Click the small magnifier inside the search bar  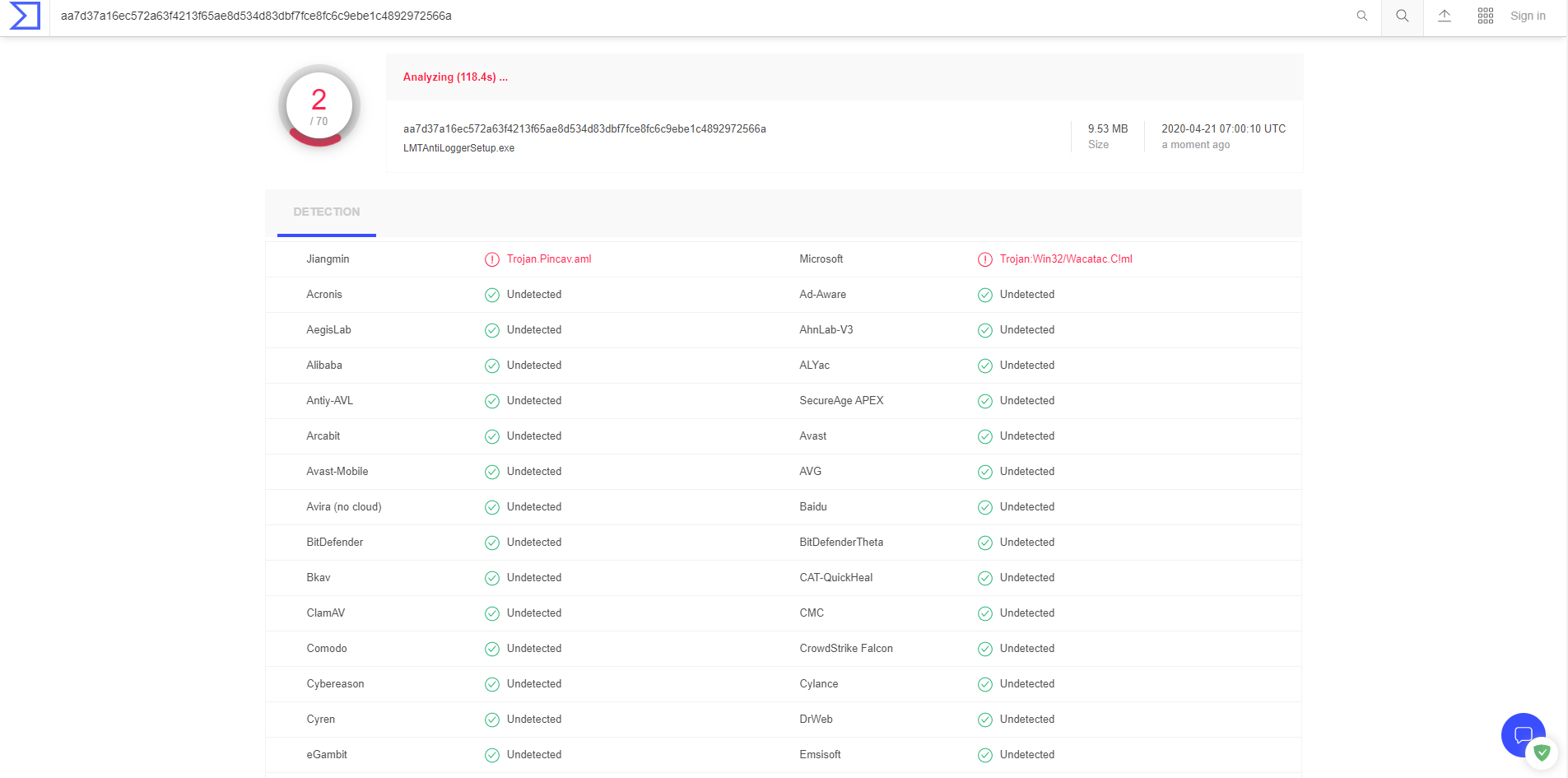[1362, 16]
